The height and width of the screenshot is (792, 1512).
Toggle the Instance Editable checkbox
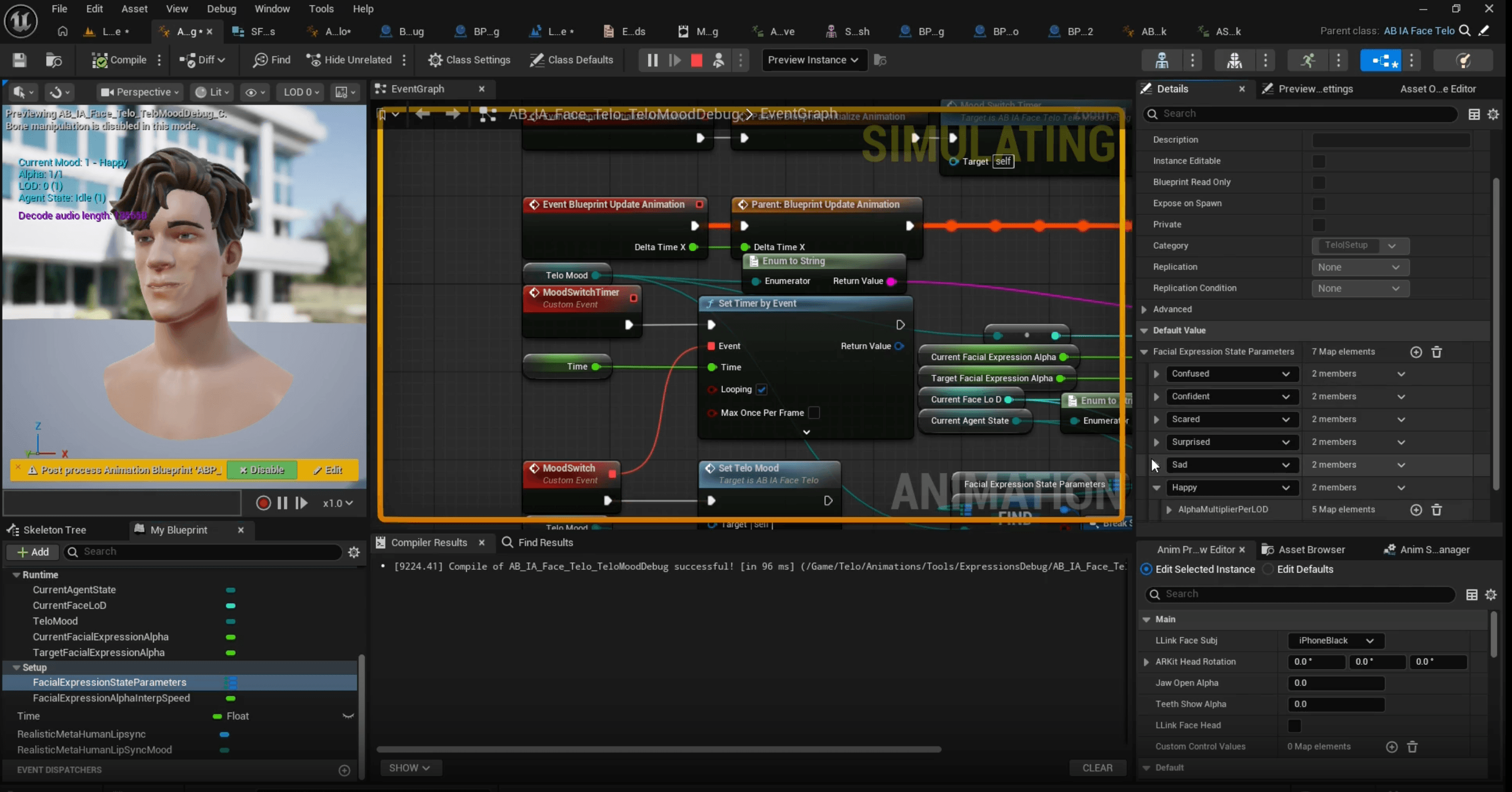click(x=1318, y=161)
